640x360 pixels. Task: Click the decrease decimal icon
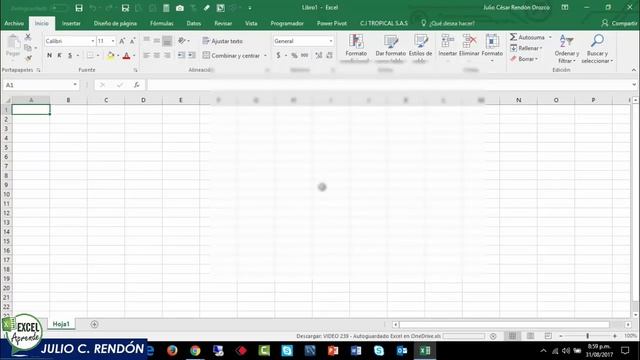coord(329,56)
